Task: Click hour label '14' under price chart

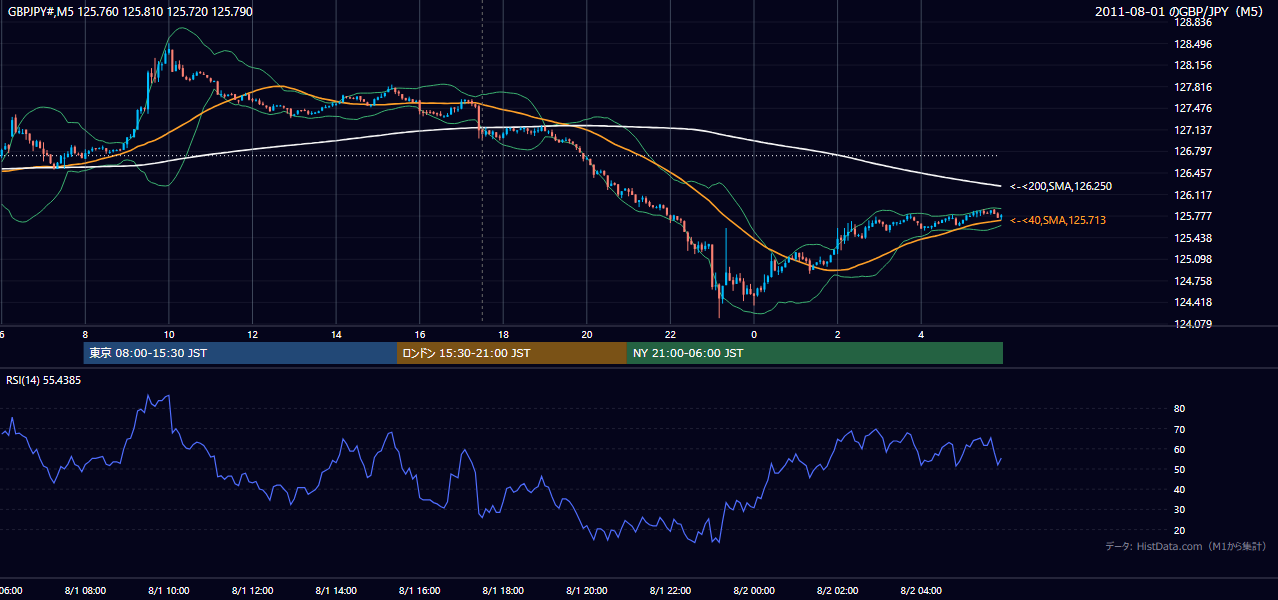Action: click(x=337, y=335)
